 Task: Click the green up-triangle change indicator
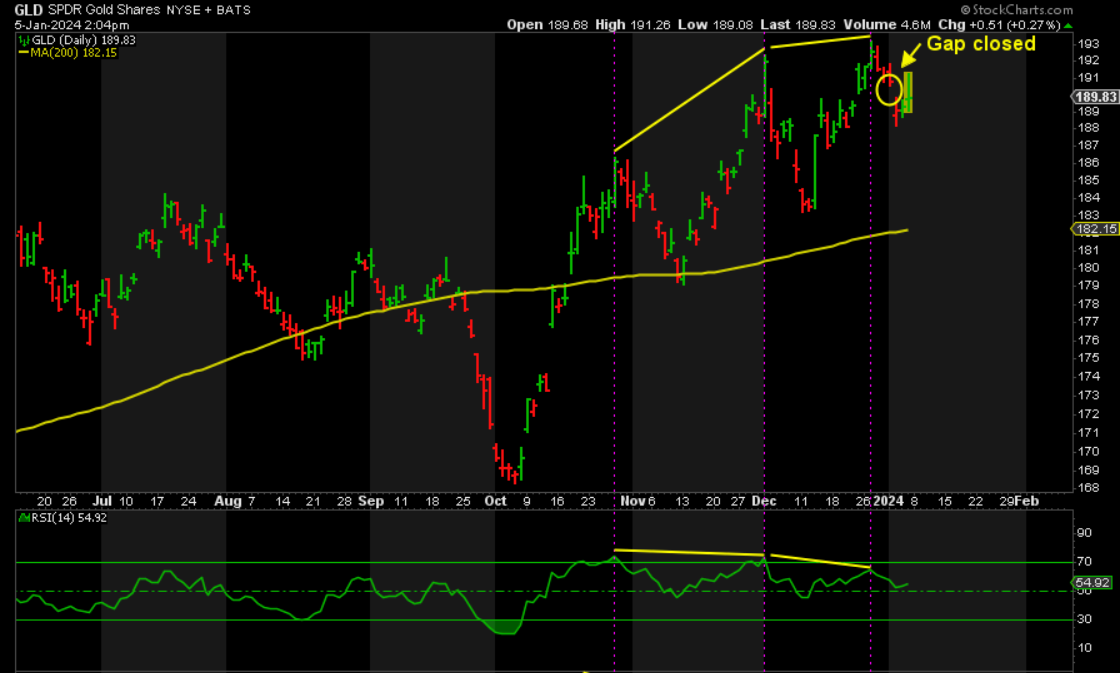[1068, 26]
